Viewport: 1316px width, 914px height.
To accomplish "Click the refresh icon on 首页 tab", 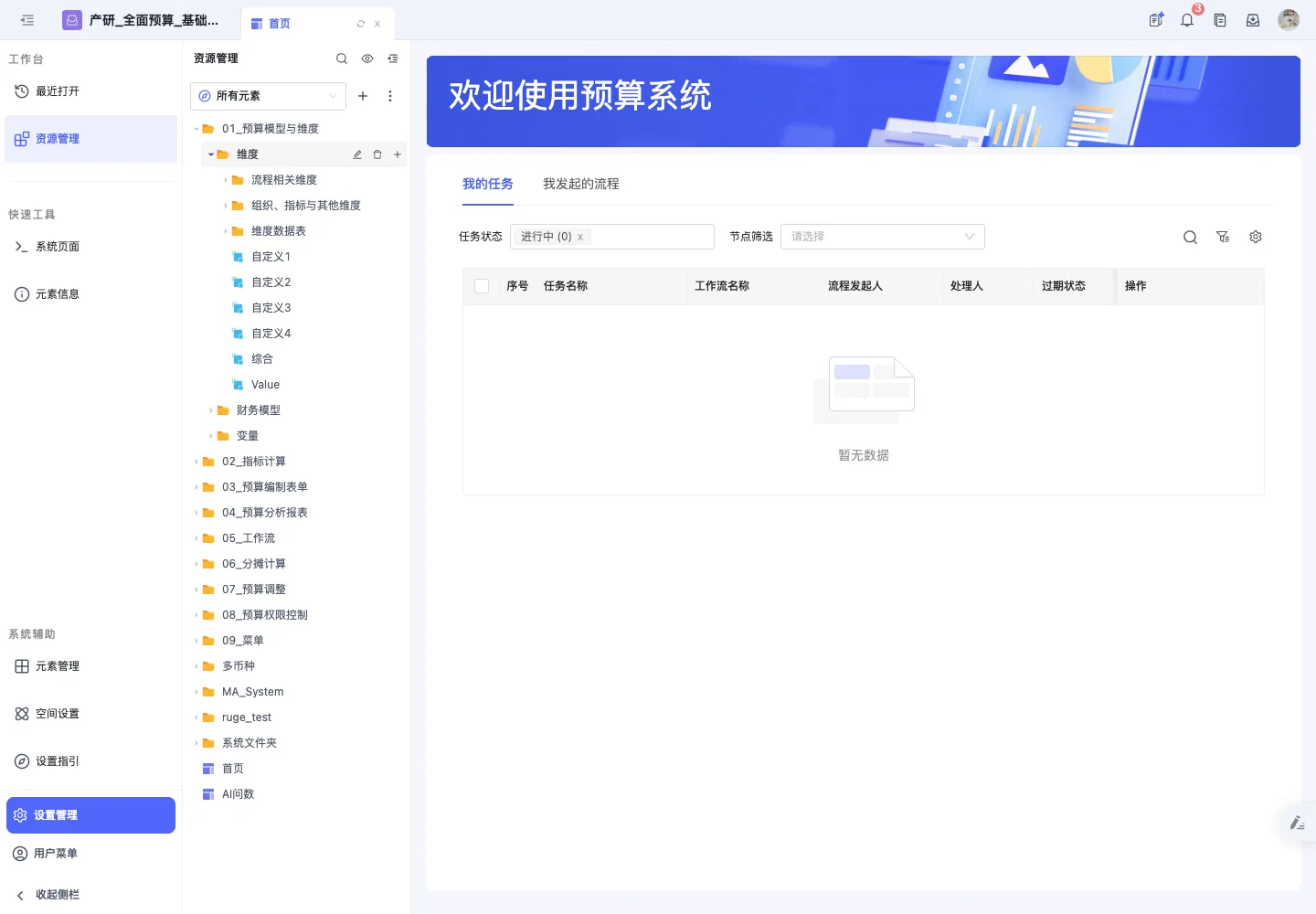I will [x=361, y=24].
